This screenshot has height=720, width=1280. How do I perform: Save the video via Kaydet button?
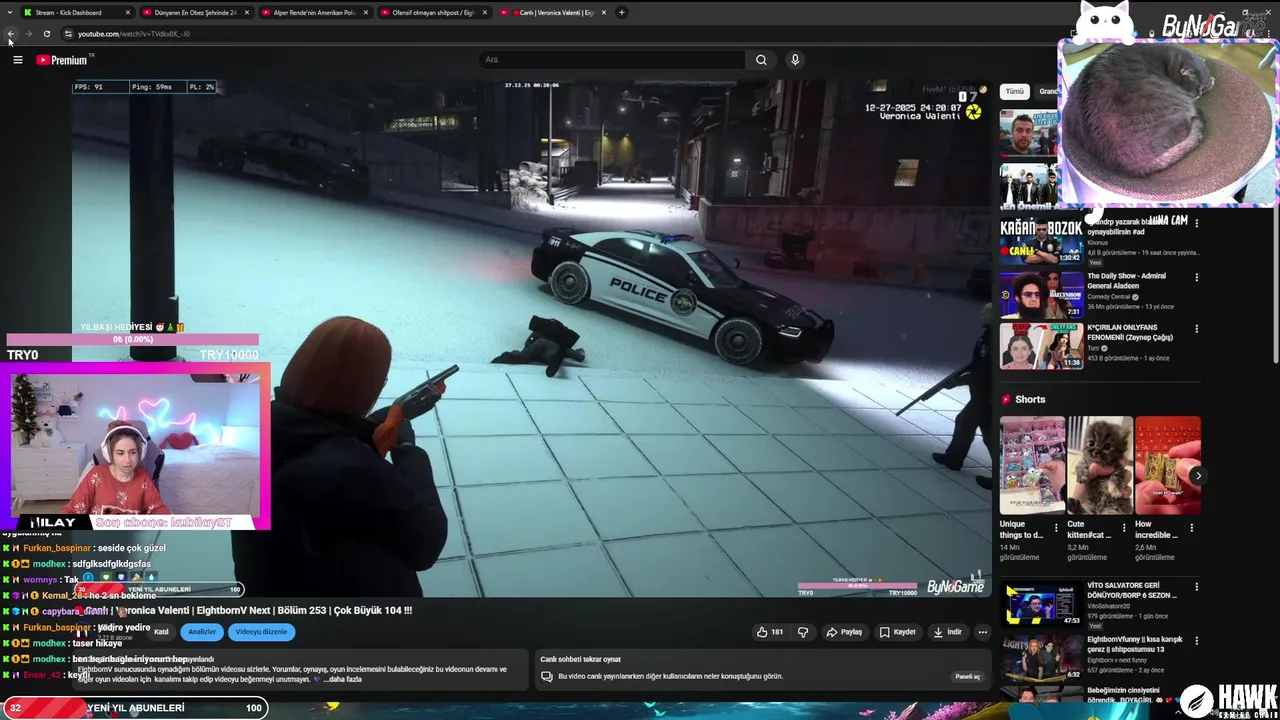click(x=897, y=632)
